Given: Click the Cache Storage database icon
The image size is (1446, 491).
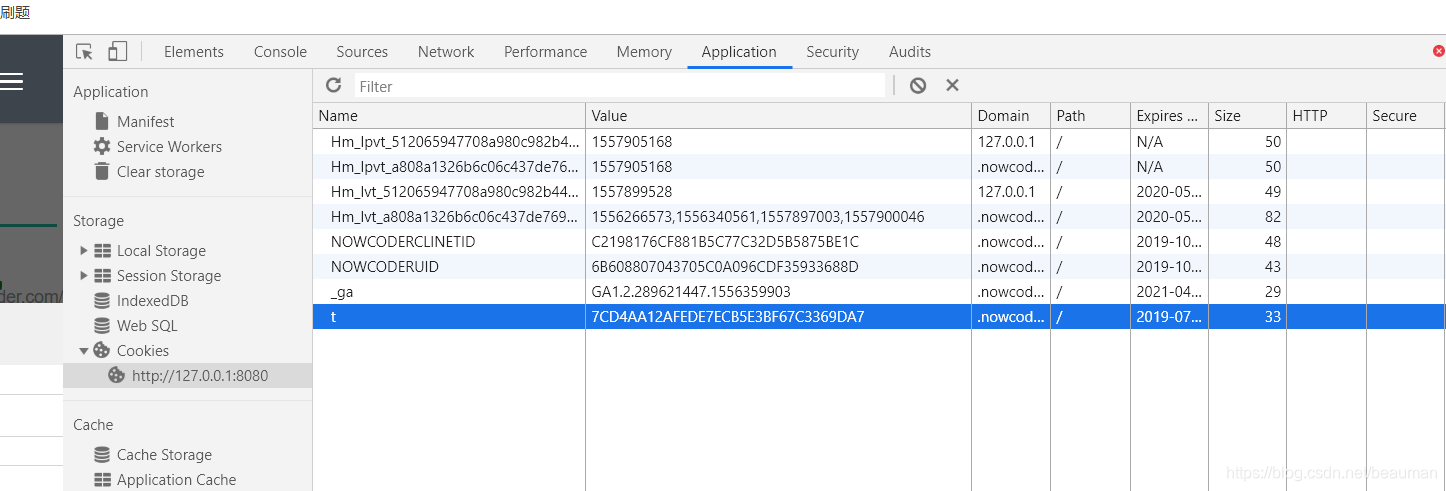Looking at the screenshot, I should [x=101, y=455].
